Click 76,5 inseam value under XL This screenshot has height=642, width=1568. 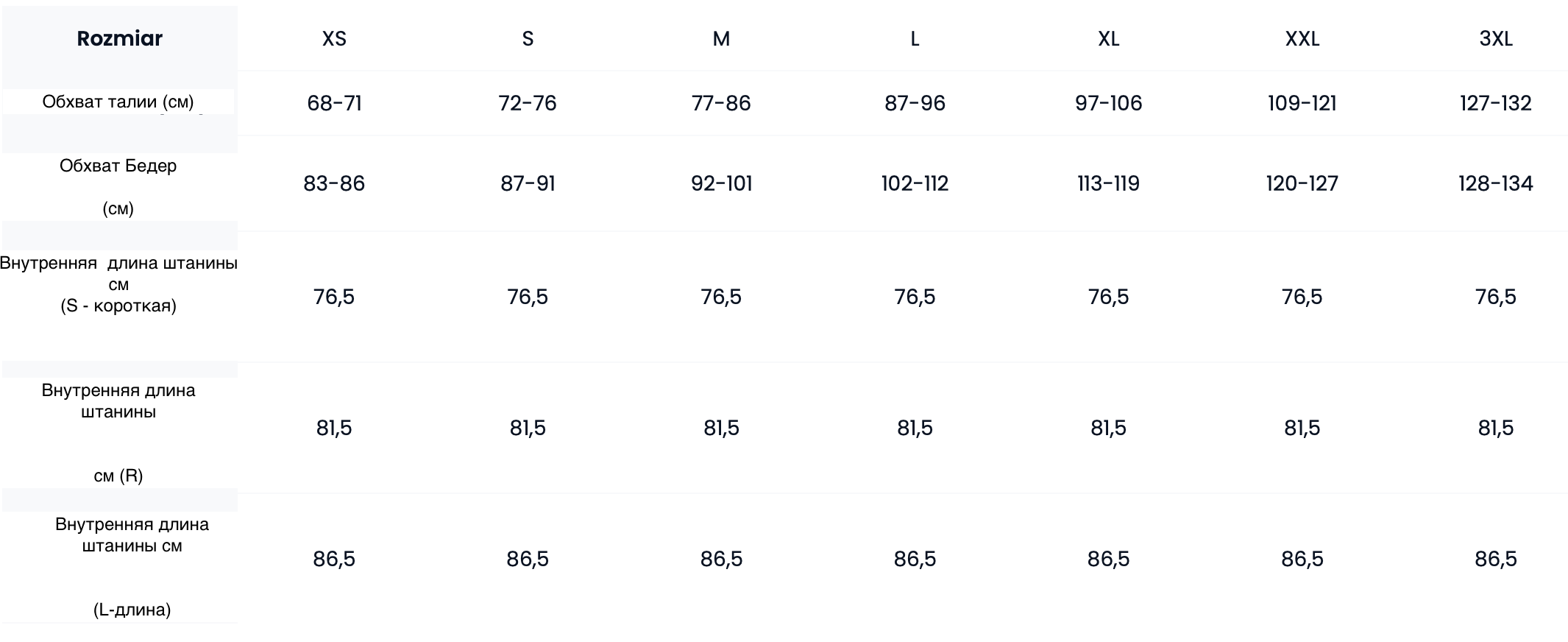(1109, 297)
